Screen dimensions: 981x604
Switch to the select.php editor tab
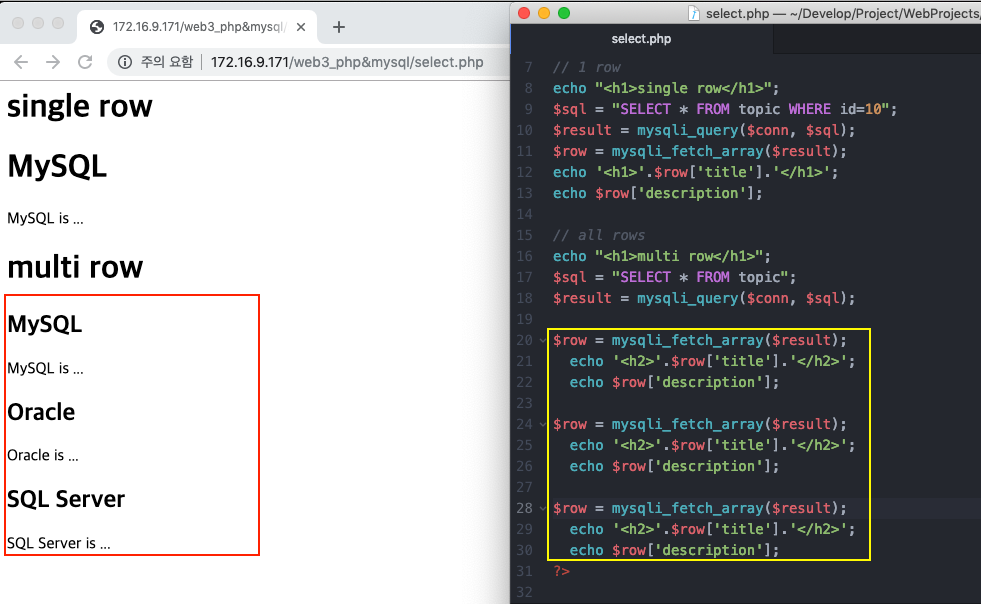[641, 39]
